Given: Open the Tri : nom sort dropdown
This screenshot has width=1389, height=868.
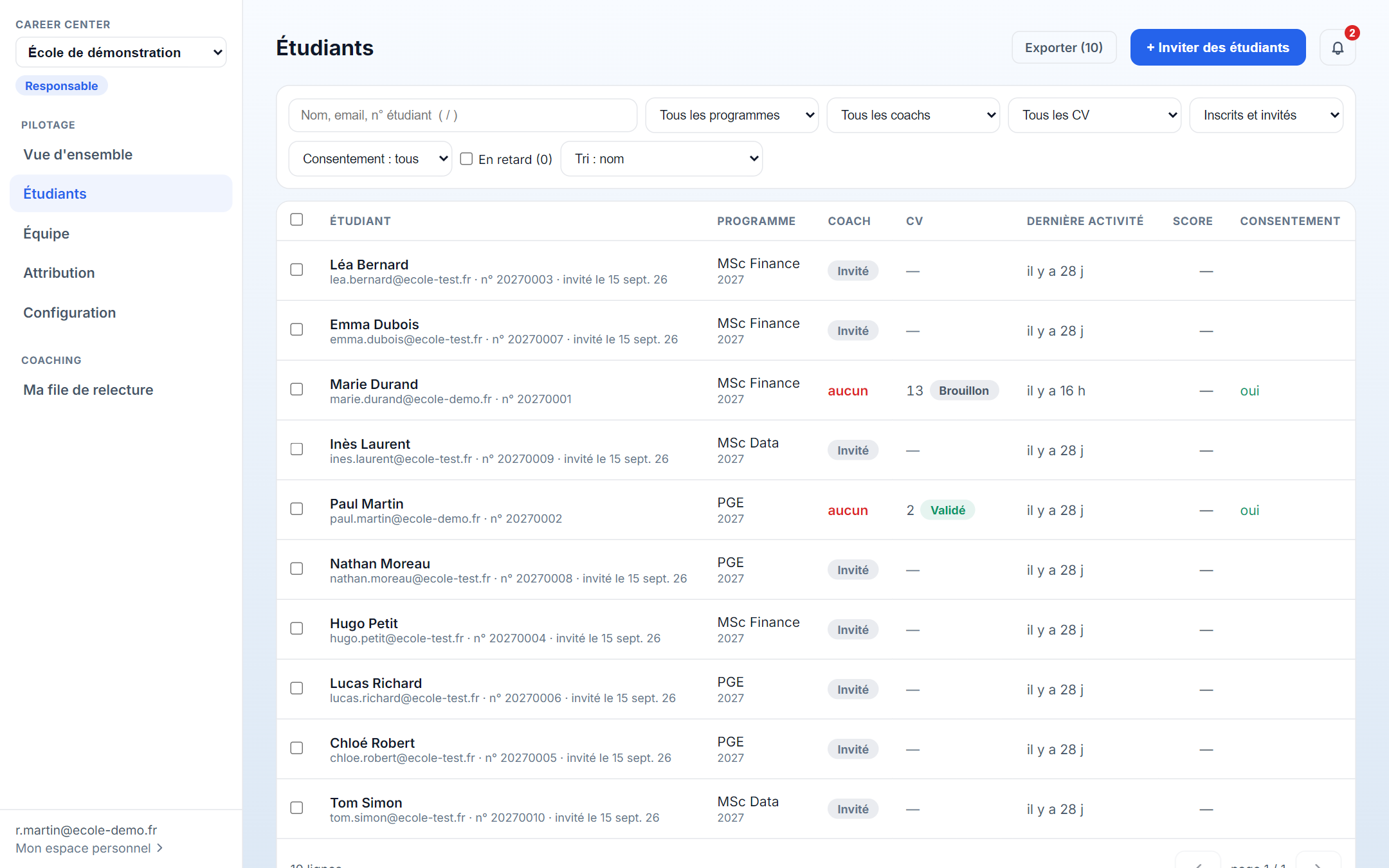Looking at the screenshot, I should point(662,159).
